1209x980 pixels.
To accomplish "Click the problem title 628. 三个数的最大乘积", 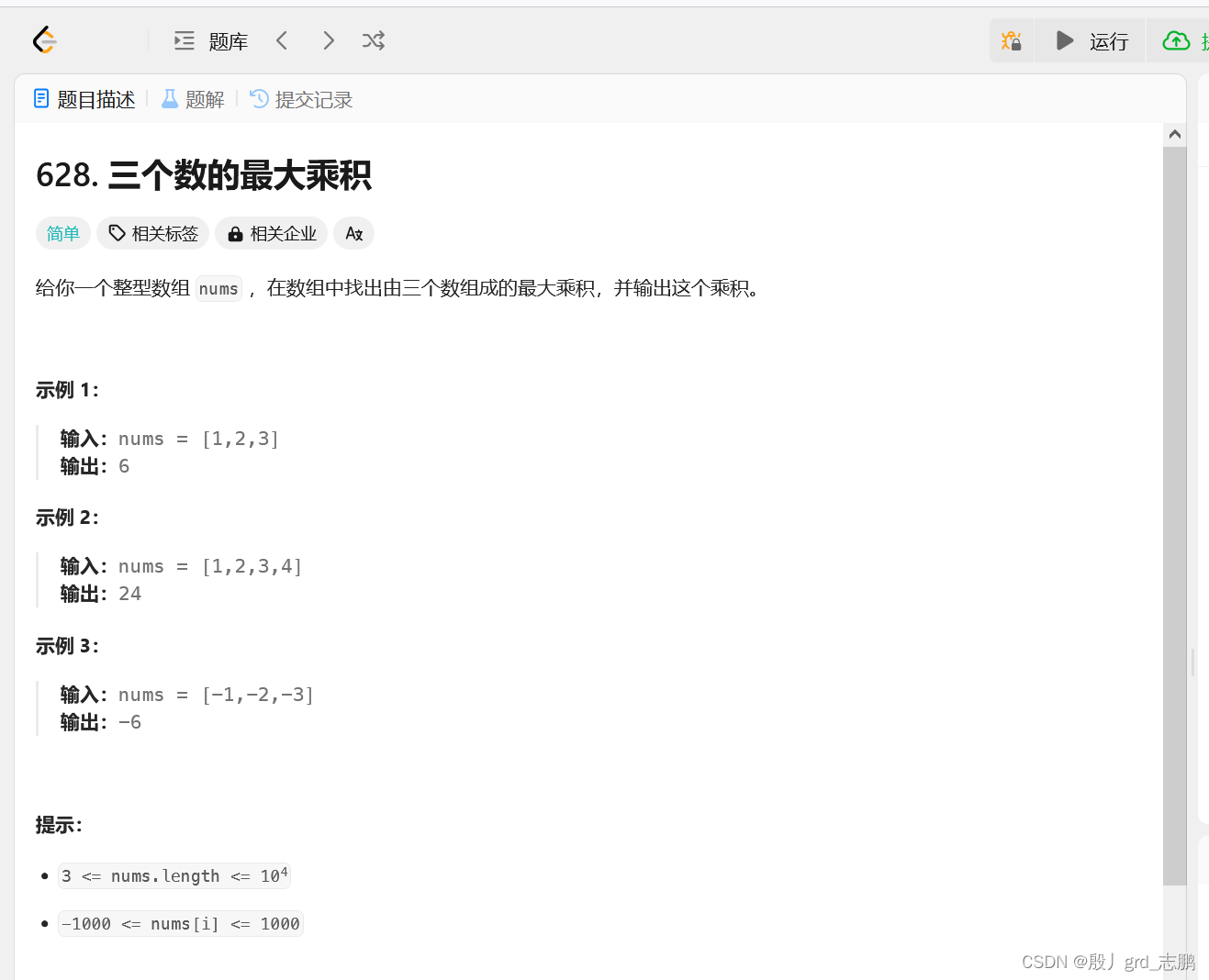I will point(204,175).
